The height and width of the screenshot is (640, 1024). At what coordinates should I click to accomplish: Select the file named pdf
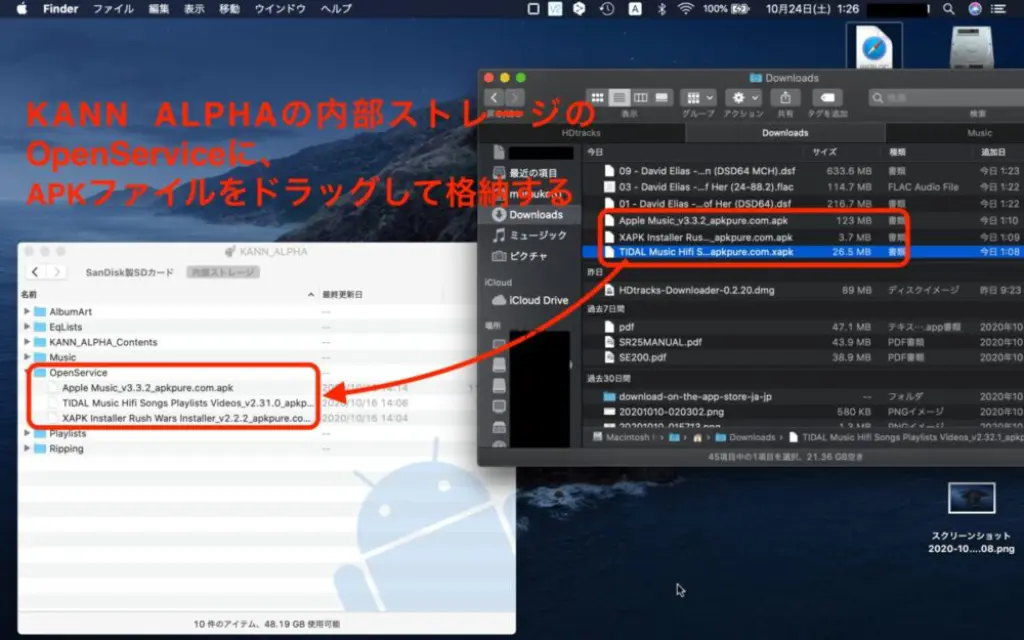(803, 327)
